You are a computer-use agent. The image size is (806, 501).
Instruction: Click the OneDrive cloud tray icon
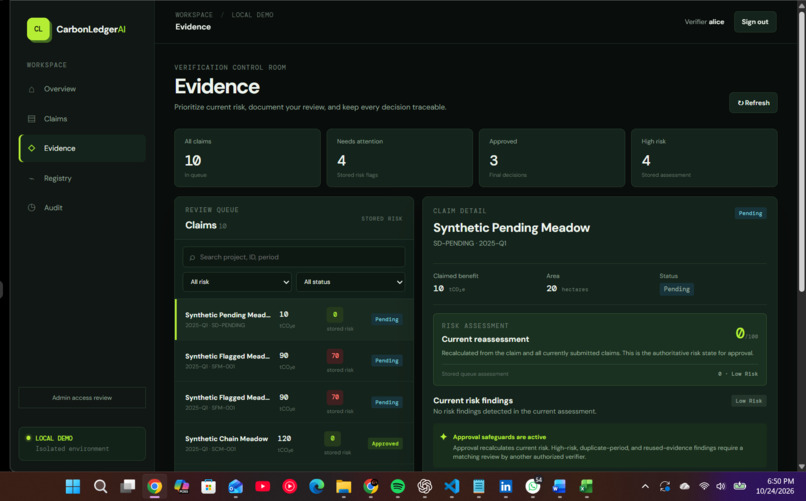coord(685,486)
